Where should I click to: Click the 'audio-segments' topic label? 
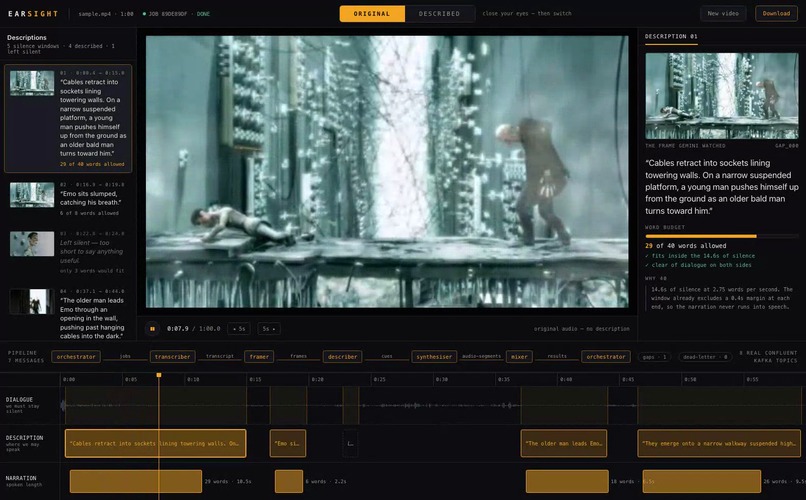(482, 356)
